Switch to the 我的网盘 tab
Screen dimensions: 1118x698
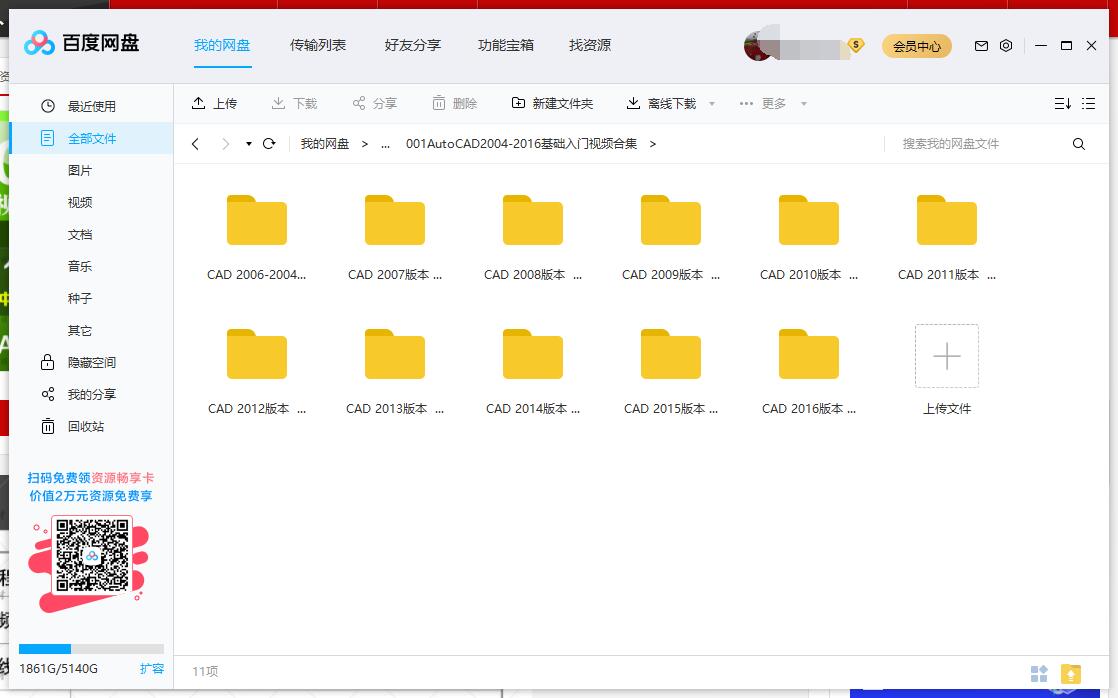(222, 46)
